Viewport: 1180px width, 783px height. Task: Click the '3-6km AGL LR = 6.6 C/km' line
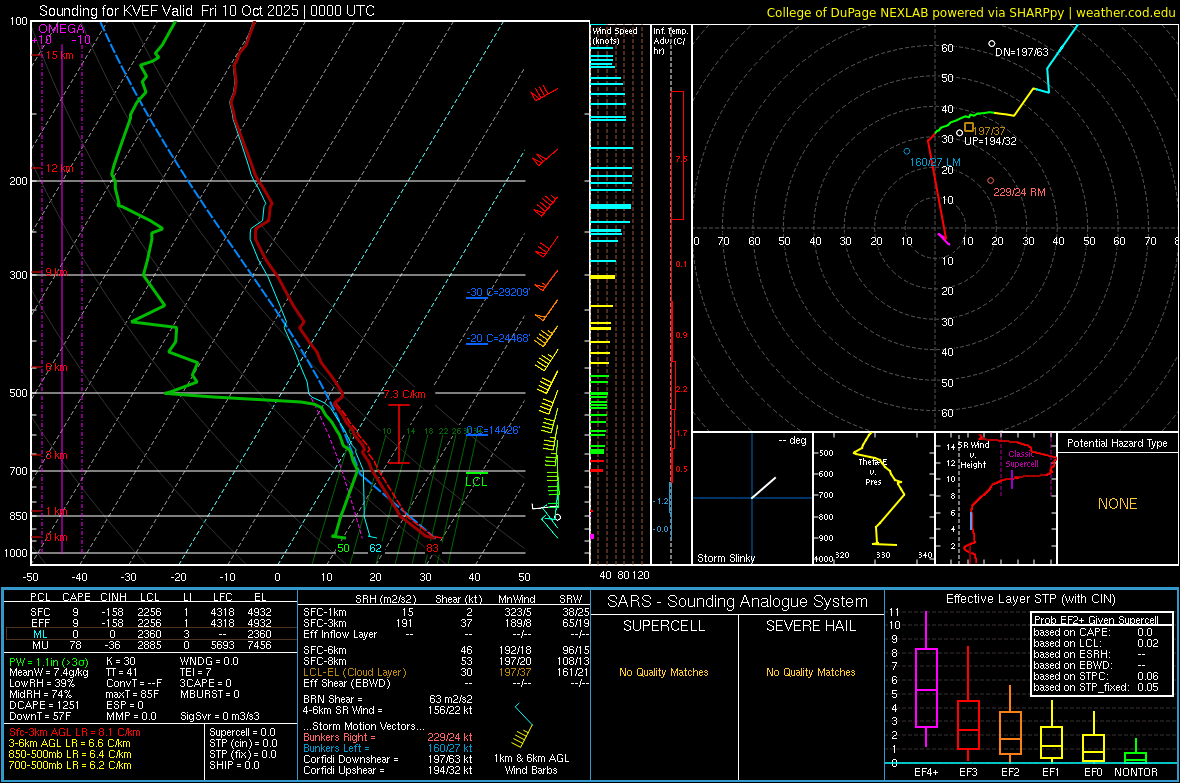69,743
